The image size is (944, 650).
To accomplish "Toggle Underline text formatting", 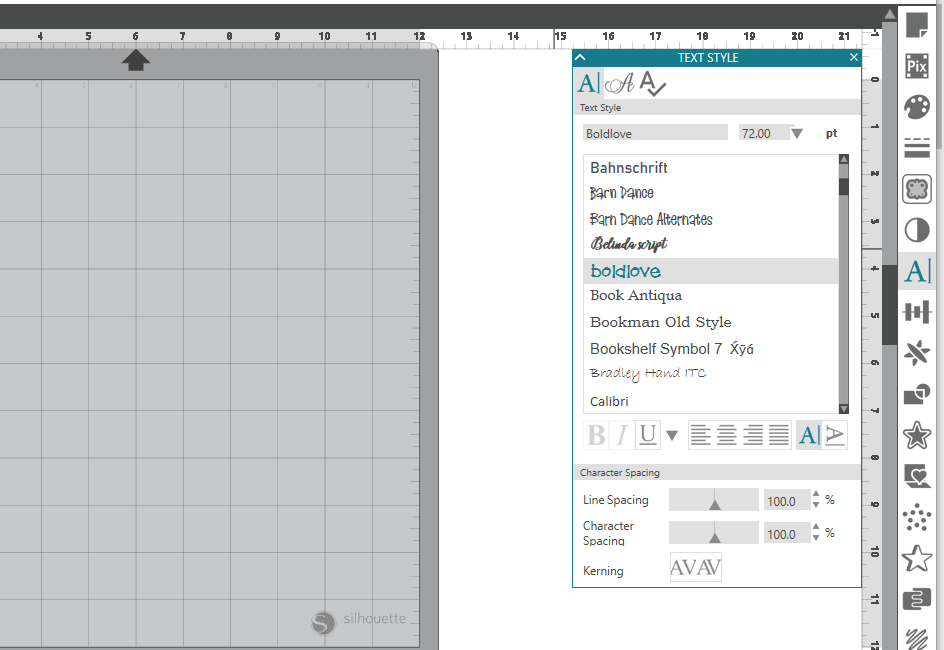I will tap(648, 435).
